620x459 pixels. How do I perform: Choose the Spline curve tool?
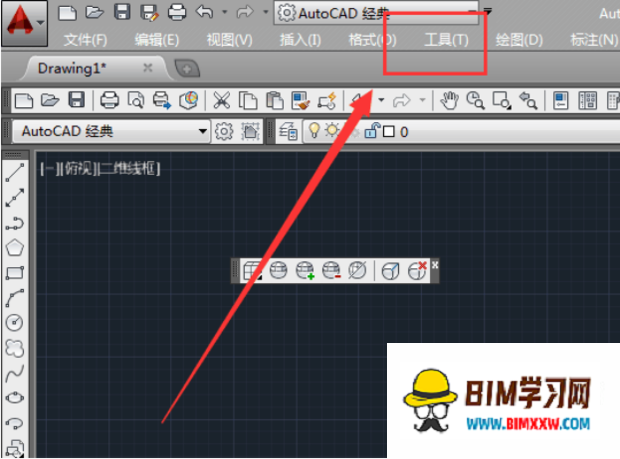(x=15, y=373)
